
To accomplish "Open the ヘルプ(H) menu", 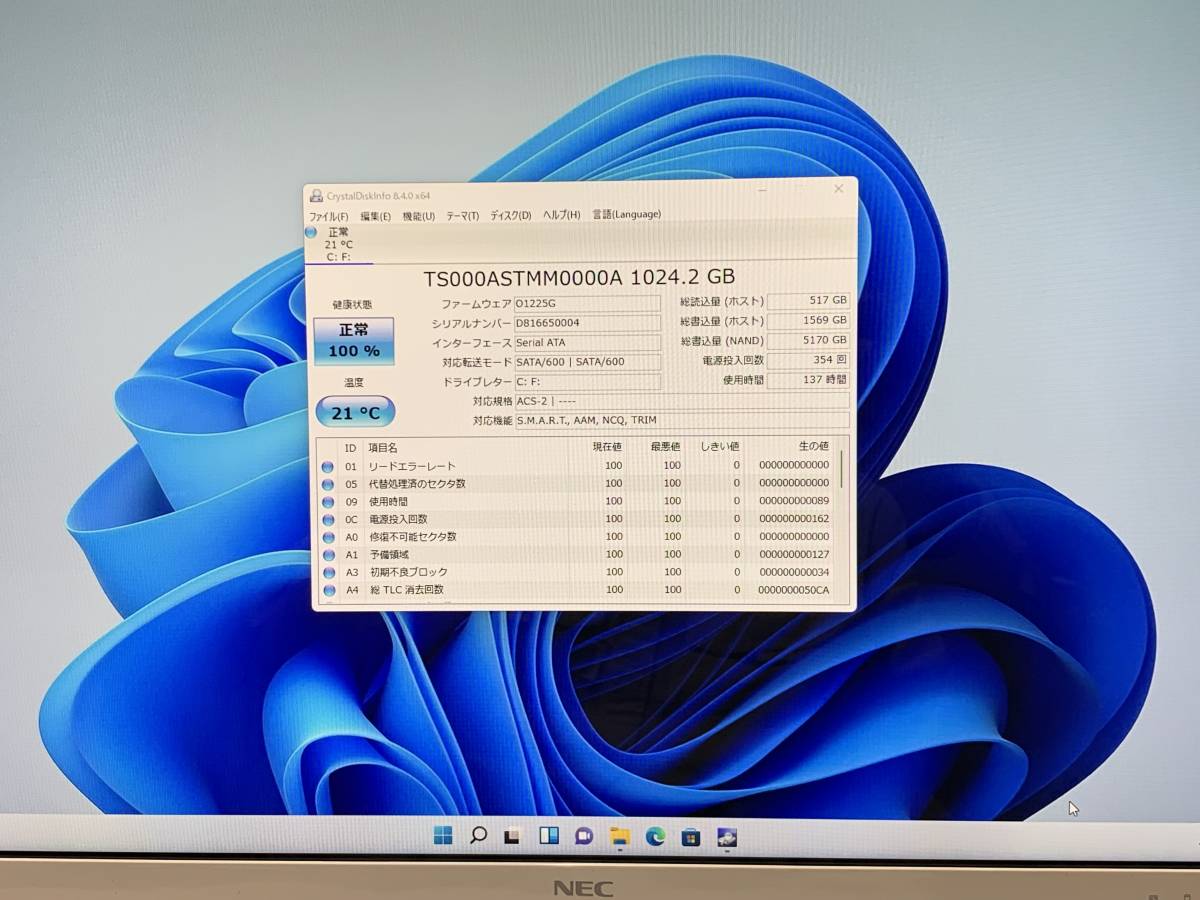I will [x=561, y=214].
